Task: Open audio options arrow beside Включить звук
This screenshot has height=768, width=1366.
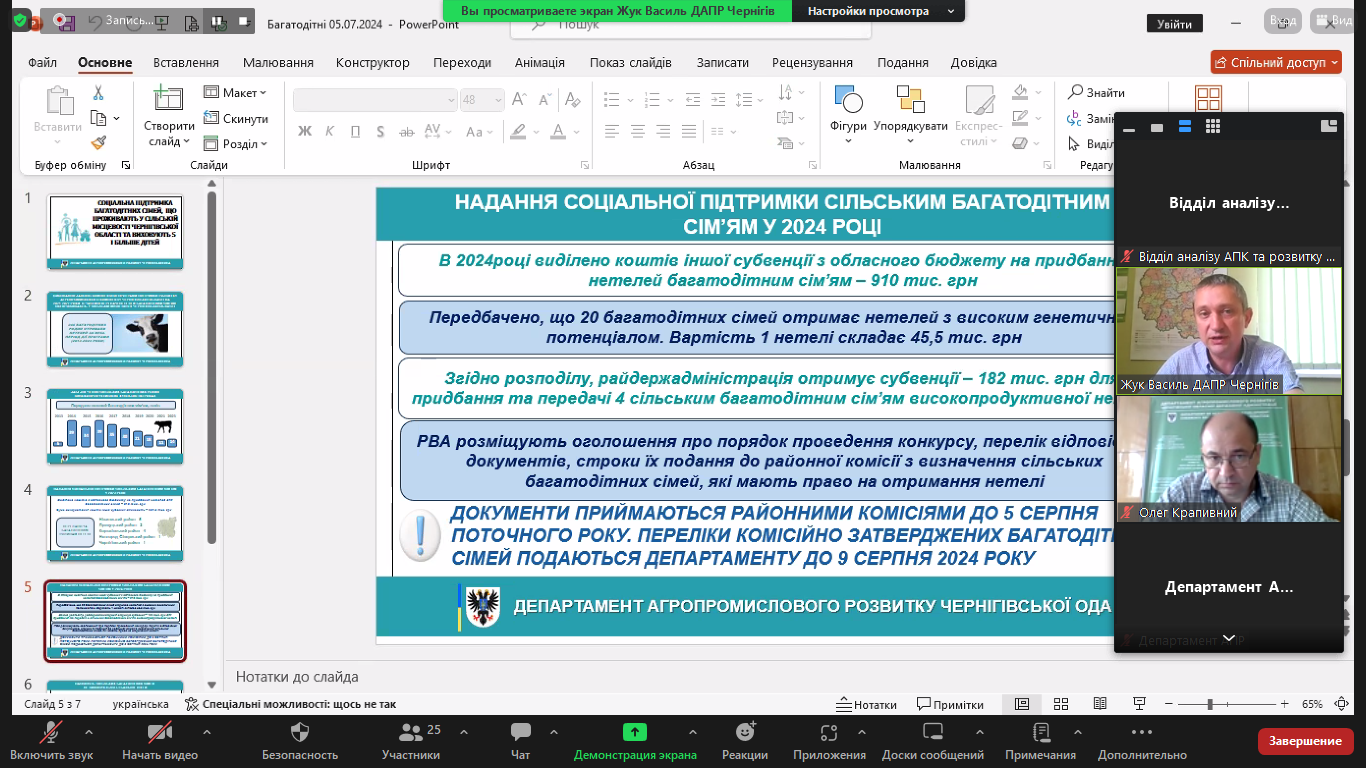Action: (x=89, y=732)
